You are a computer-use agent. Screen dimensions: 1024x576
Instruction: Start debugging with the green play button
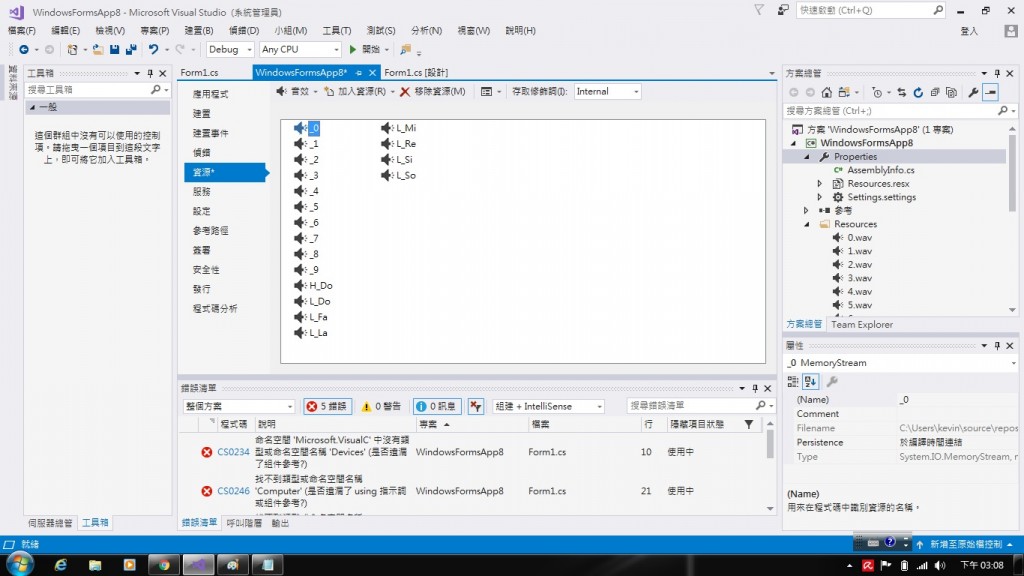pos(353,50)
